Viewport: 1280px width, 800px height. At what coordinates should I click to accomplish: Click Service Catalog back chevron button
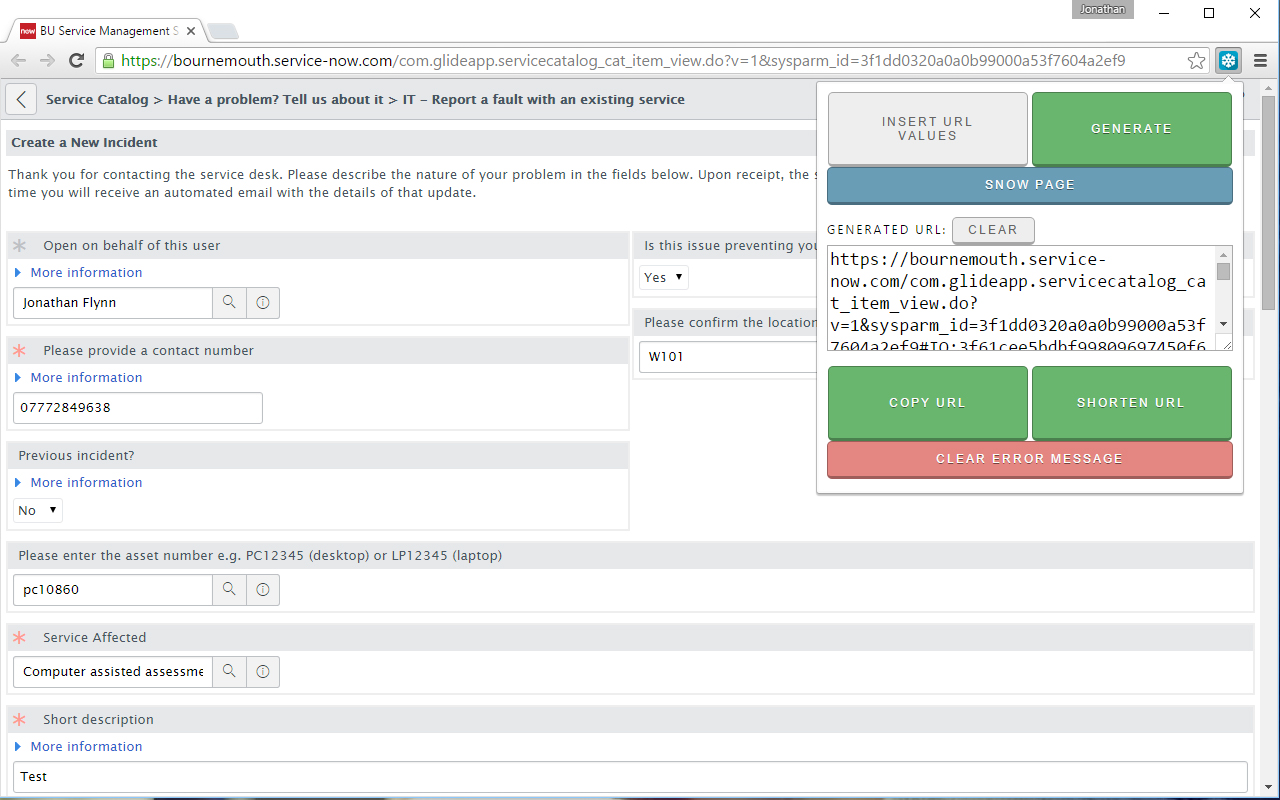pyautogui.click(x=22, y=99)
